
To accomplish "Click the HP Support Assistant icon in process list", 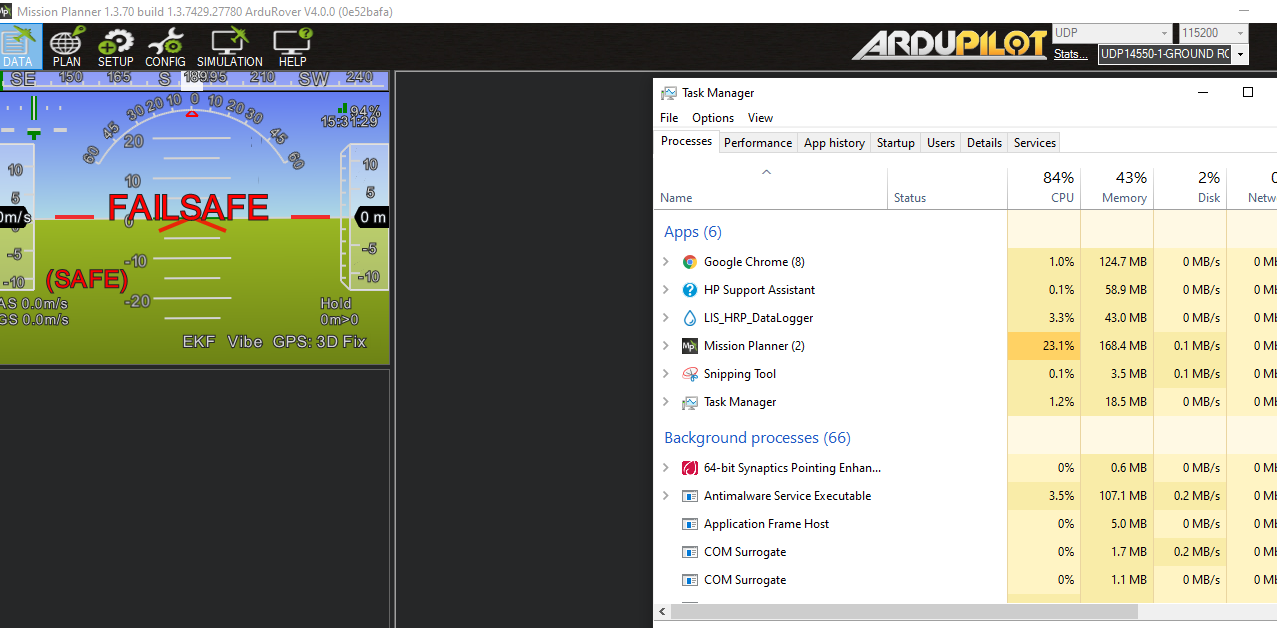I will (690, 290).
